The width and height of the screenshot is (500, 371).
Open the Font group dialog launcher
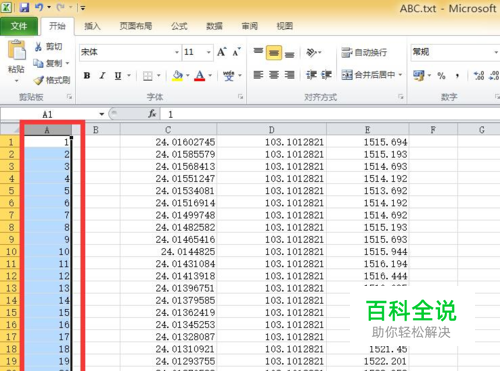(x=240, y=97)
